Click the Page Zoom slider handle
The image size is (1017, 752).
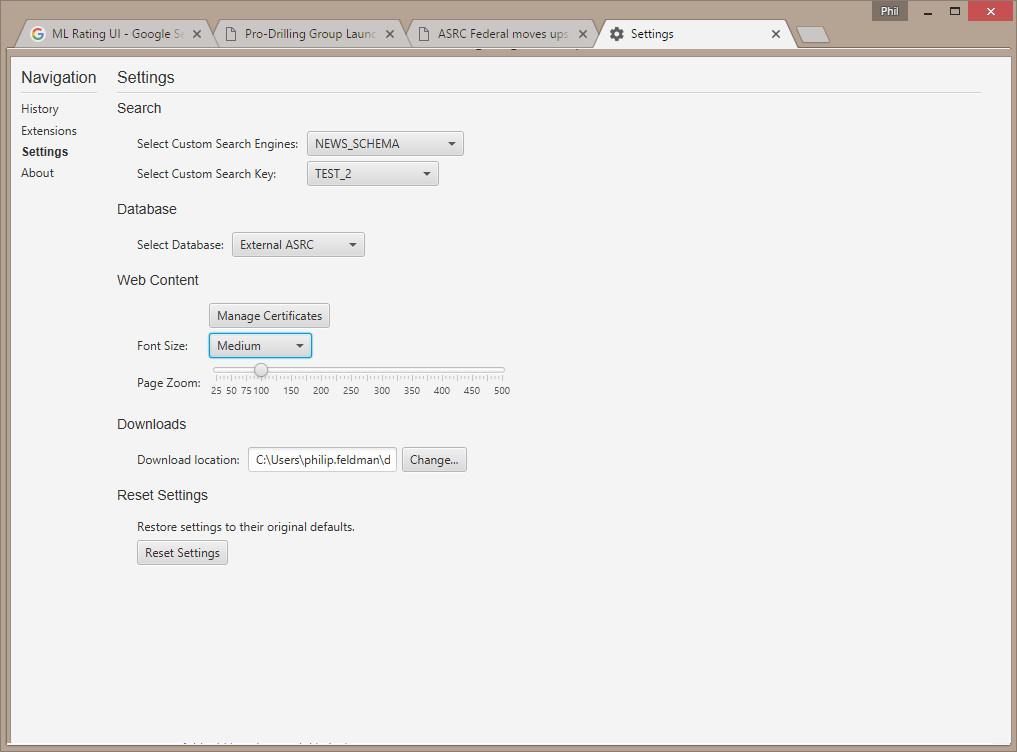[261, 370]
